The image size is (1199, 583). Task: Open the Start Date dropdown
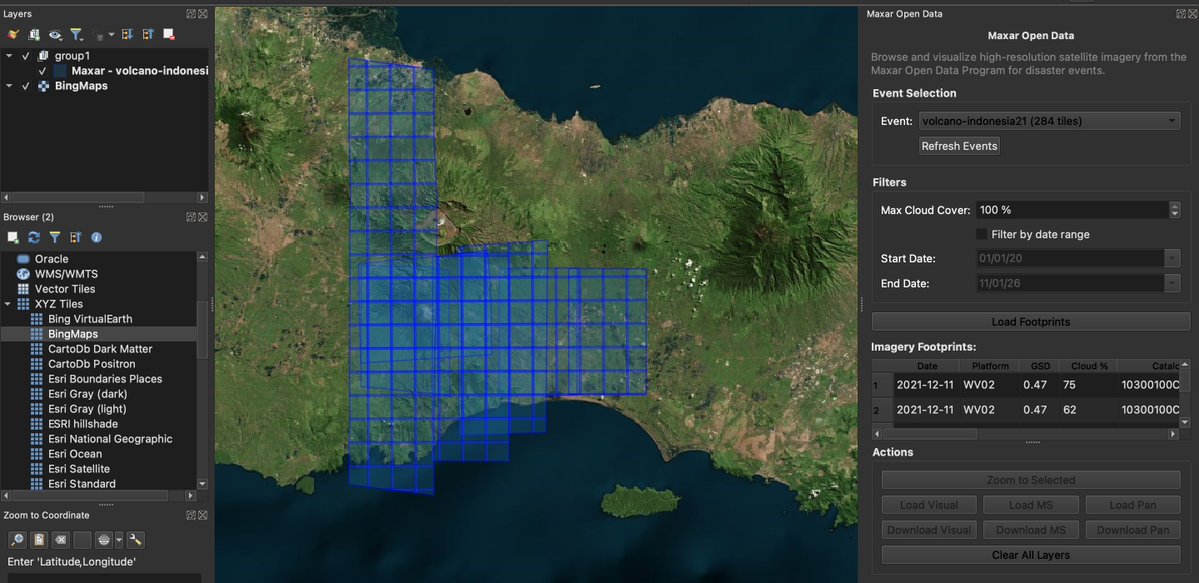(x=1172, y=259)
